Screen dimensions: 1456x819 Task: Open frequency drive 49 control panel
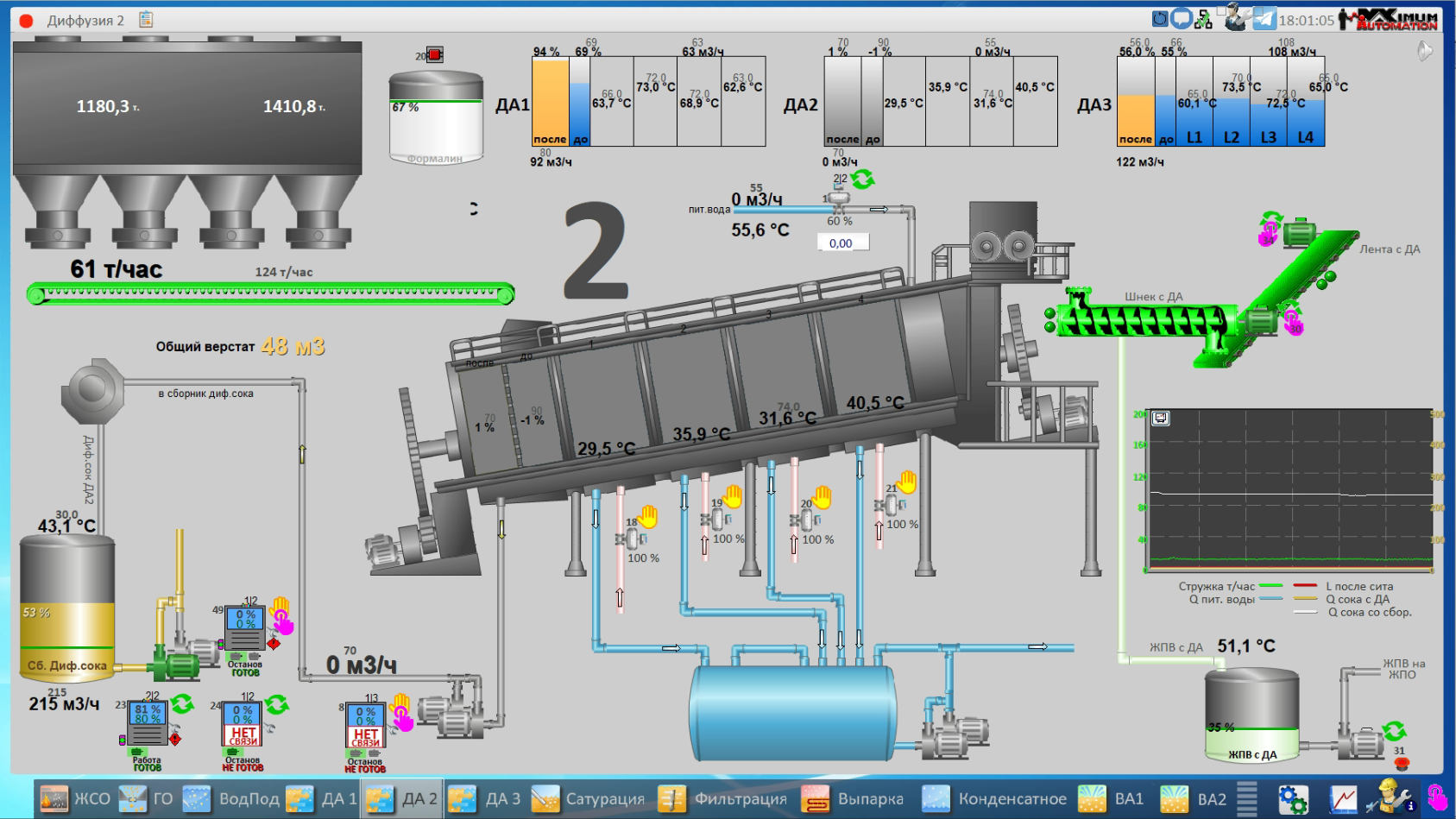pos(245,629)
